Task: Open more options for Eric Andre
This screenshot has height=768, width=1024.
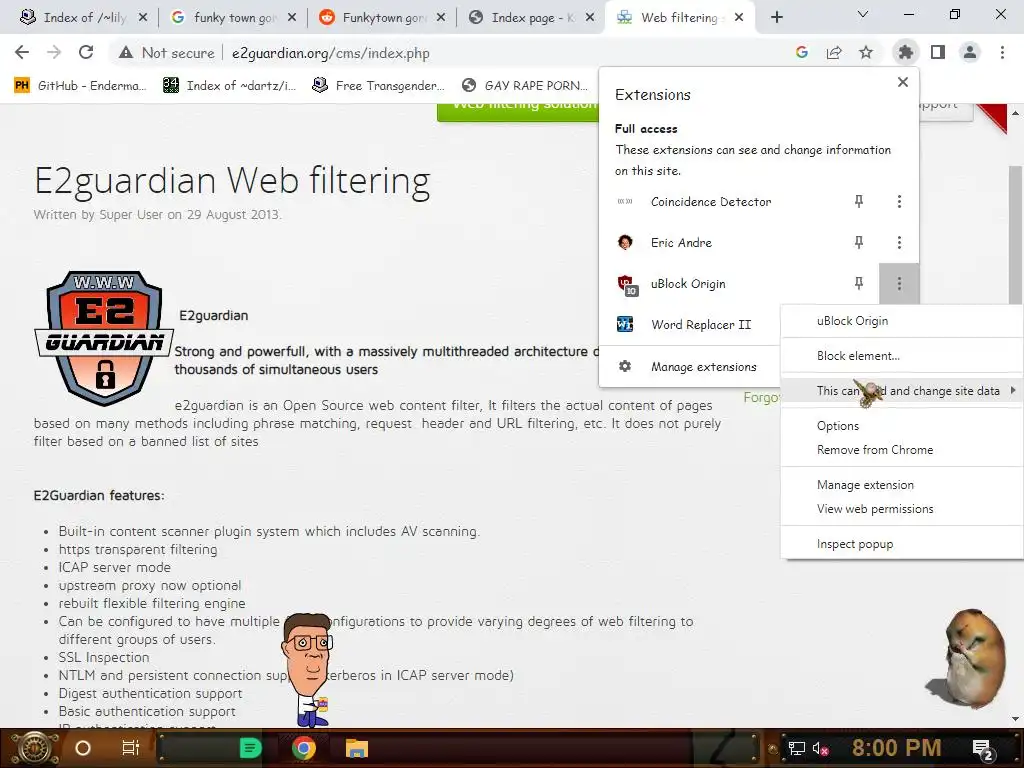Action: 899,243
